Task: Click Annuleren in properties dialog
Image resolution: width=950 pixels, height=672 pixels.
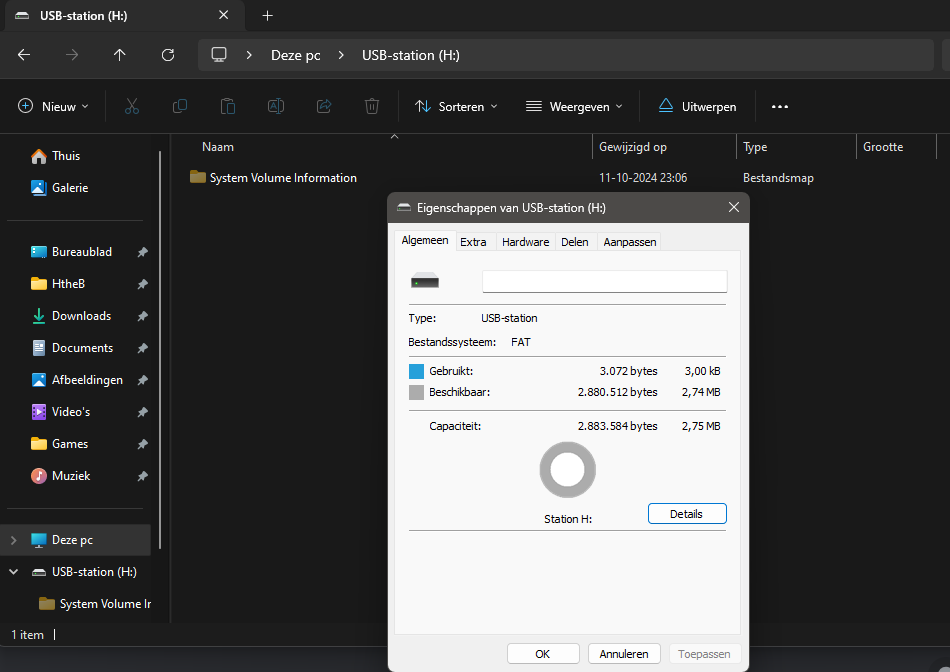Action: [624, 654]
